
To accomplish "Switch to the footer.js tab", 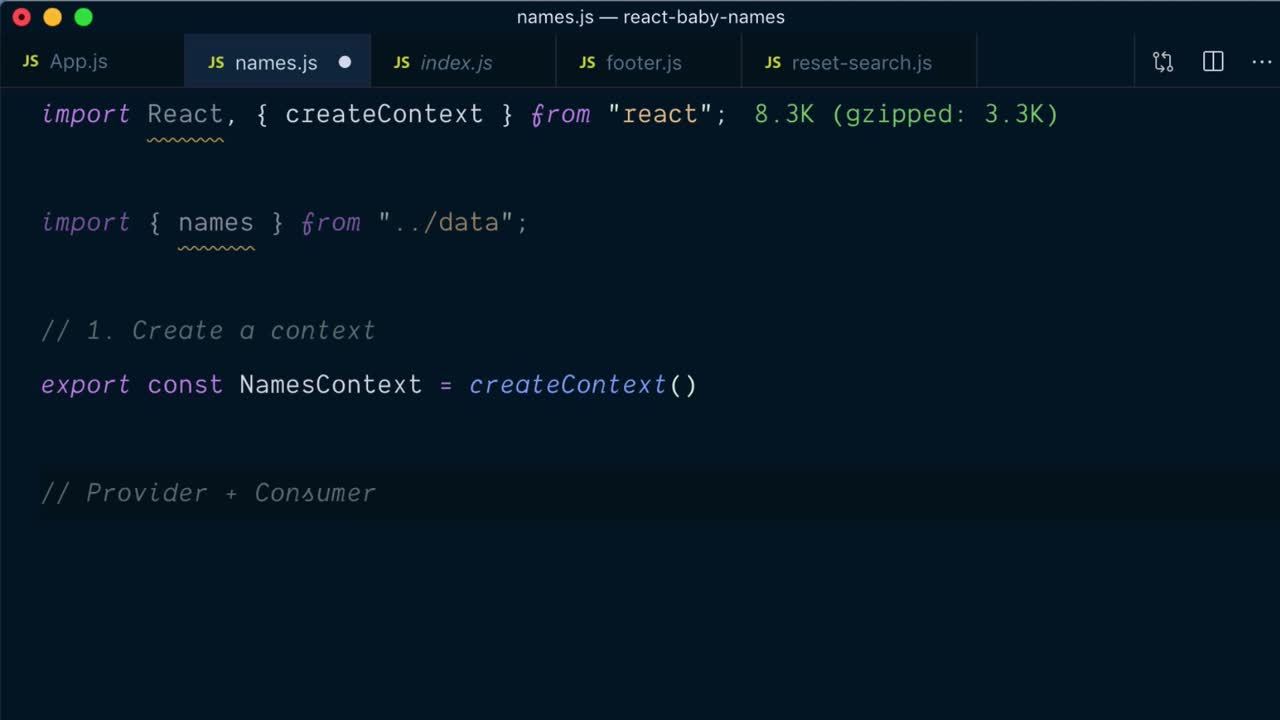I will click(x=649, y=62).
